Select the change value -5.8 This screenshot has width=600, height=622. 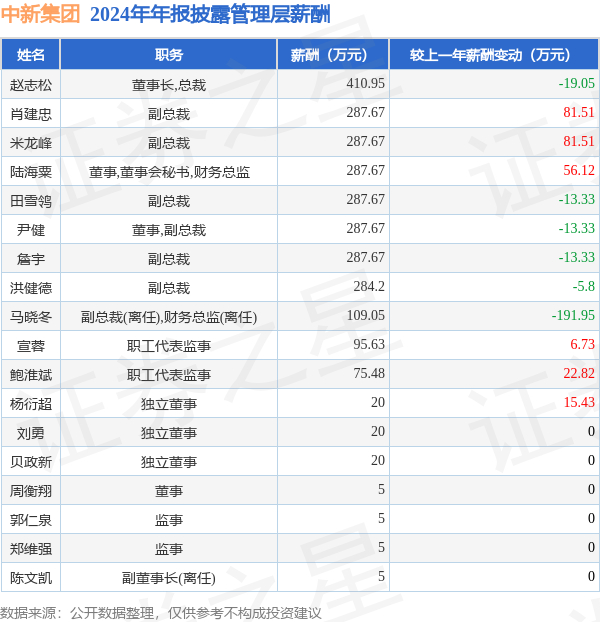(583, 286)
